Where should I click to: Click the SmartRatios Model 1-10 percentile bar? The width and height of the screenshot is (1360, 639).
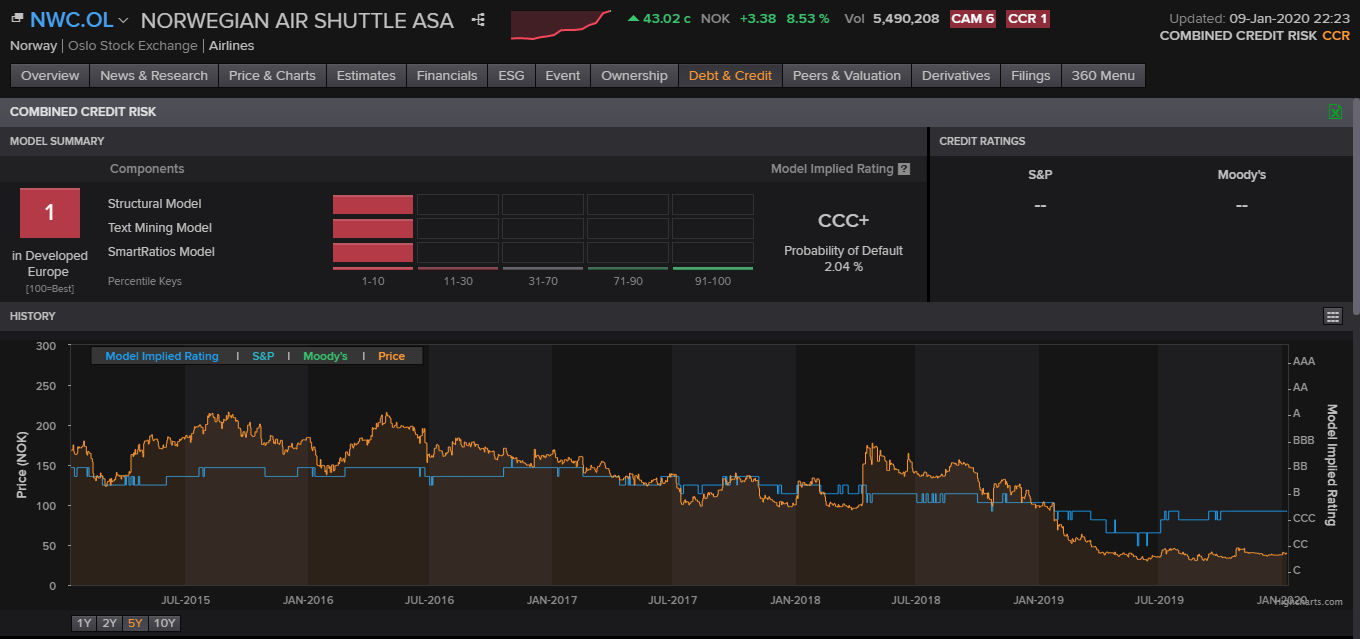tap(373, 252)
